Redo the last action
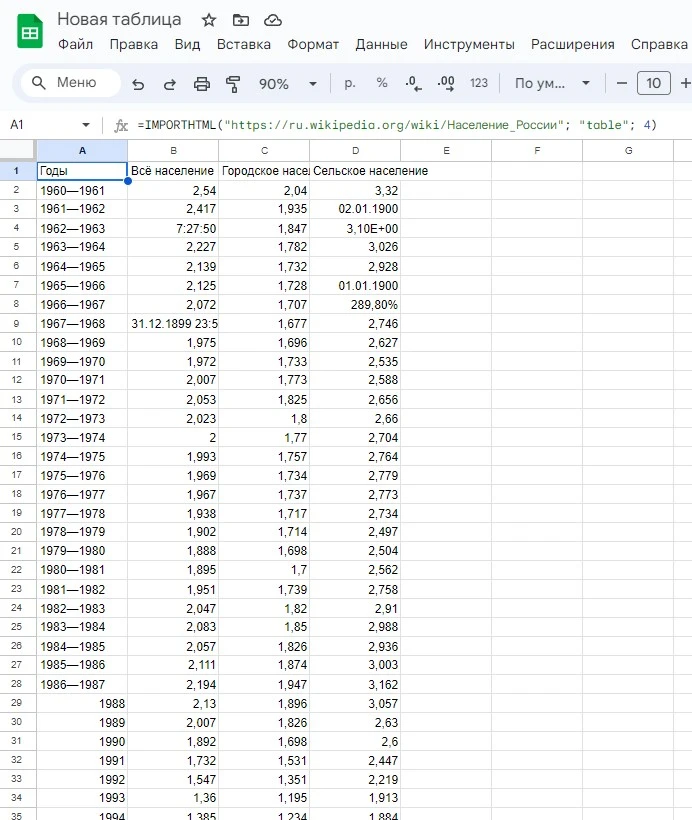Image resolution: width=692 pixels, height=820 pixels. tap(169, 84)
